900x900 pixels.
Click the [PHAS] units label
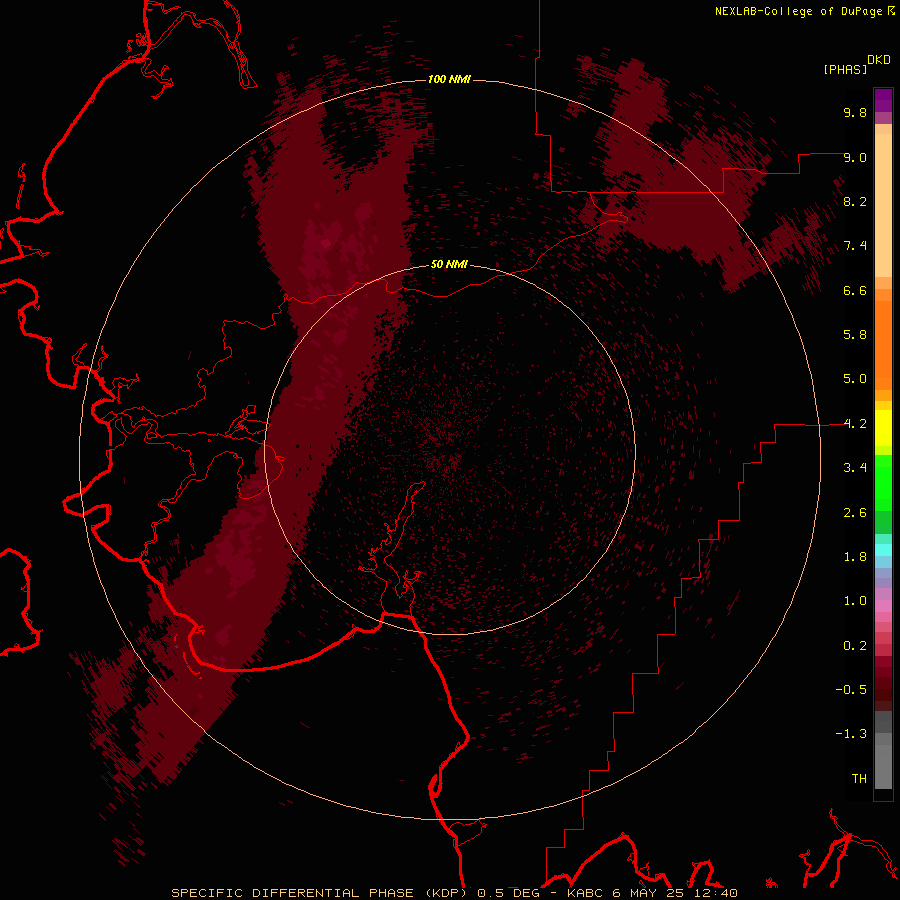tap(845, 69)
